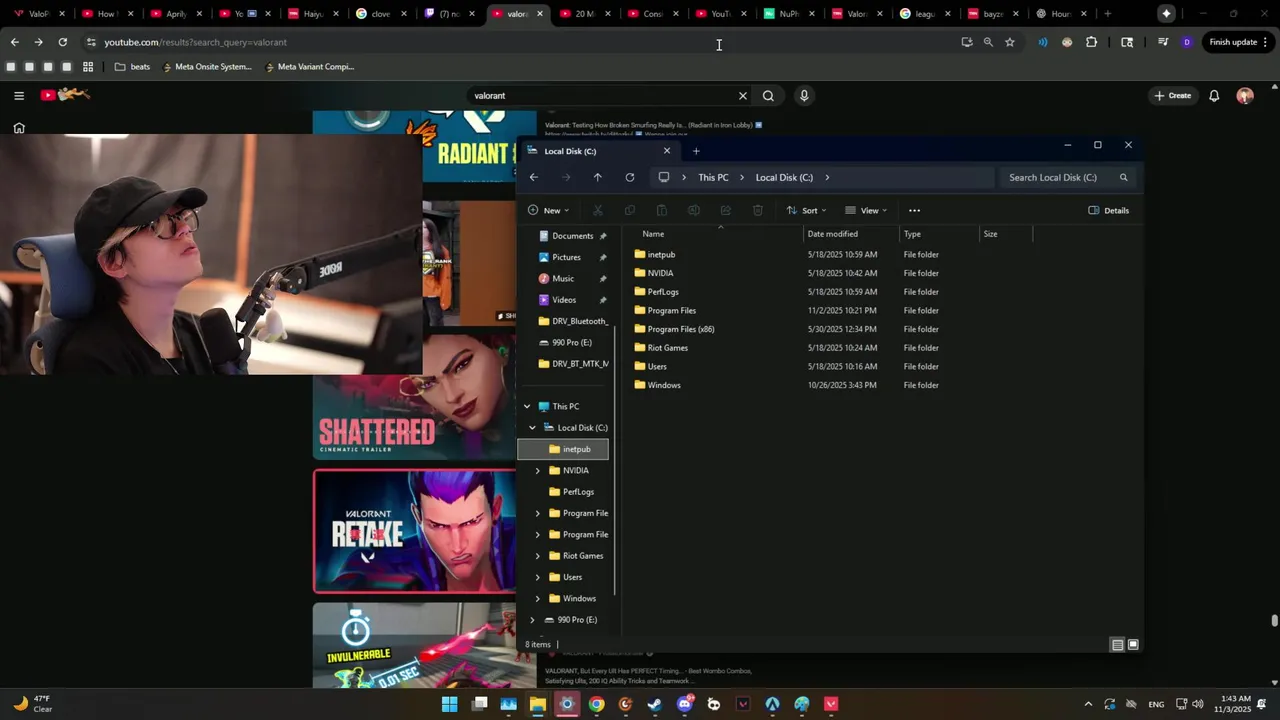1280x720 pixels.
Task: Show hidden system tray icons
Action: (1088, 704)
